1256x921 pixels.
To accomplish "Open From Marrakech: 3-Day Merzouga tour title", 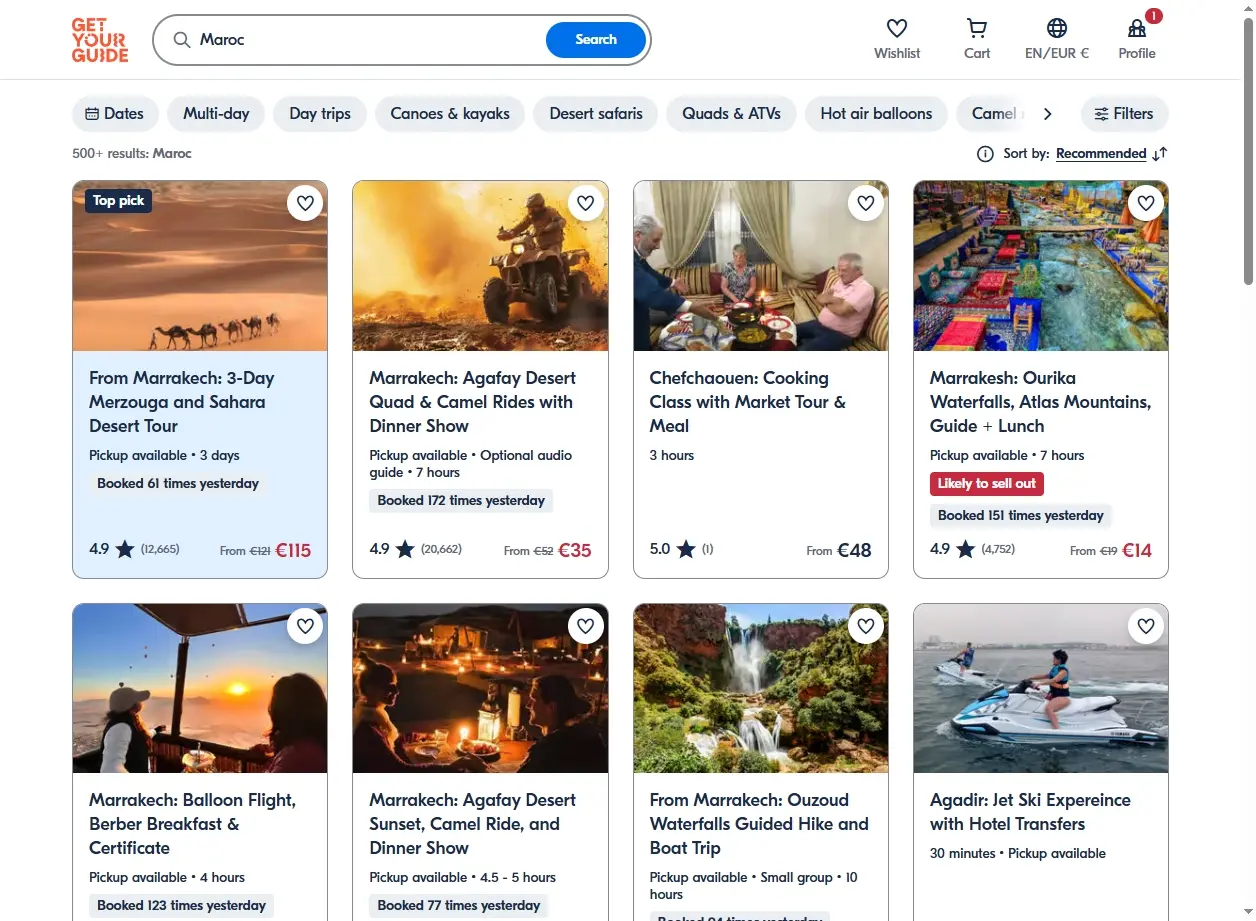I will 181,402.
